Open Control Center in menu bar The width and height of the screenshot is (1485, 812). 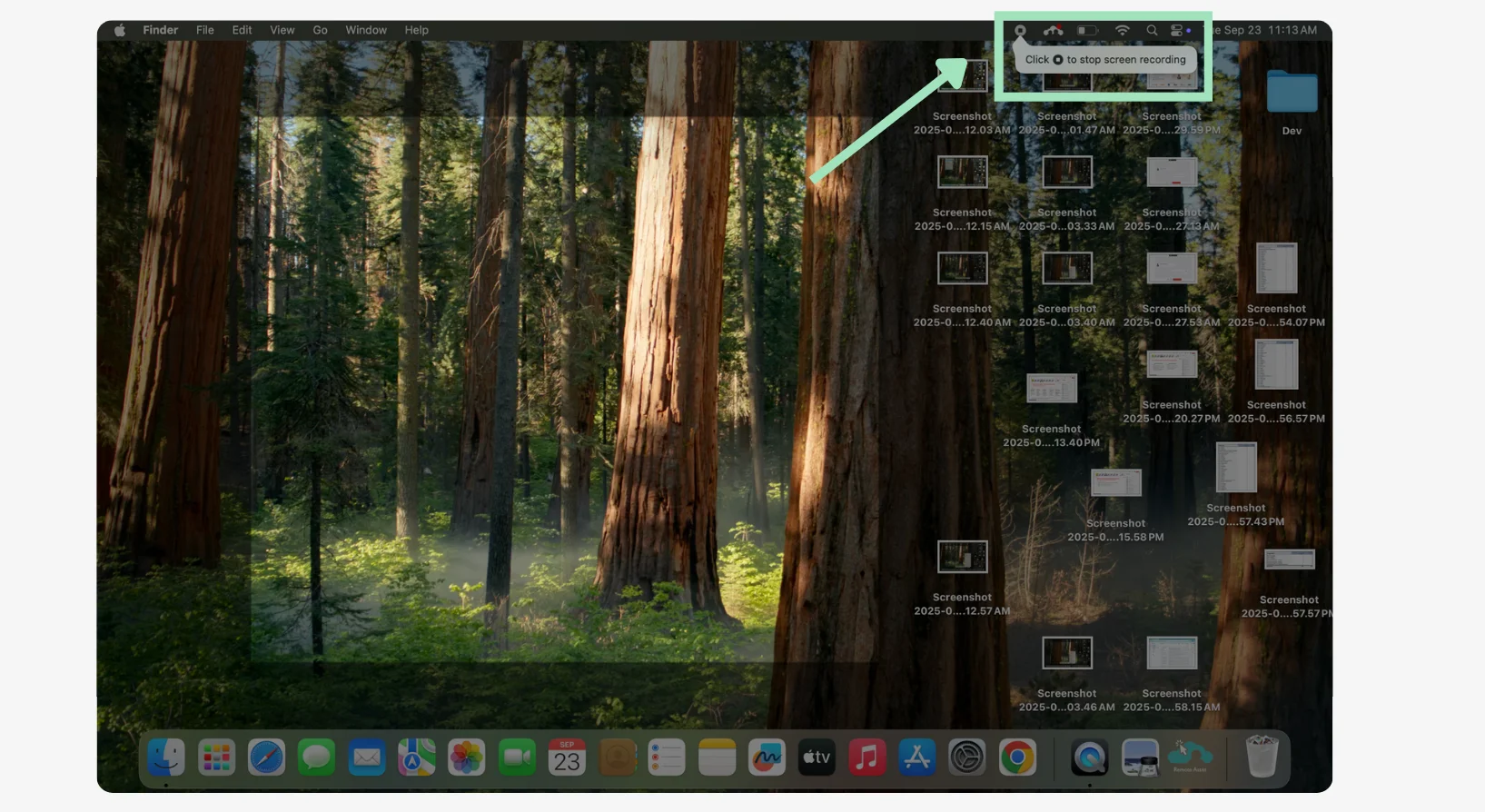1177,31
